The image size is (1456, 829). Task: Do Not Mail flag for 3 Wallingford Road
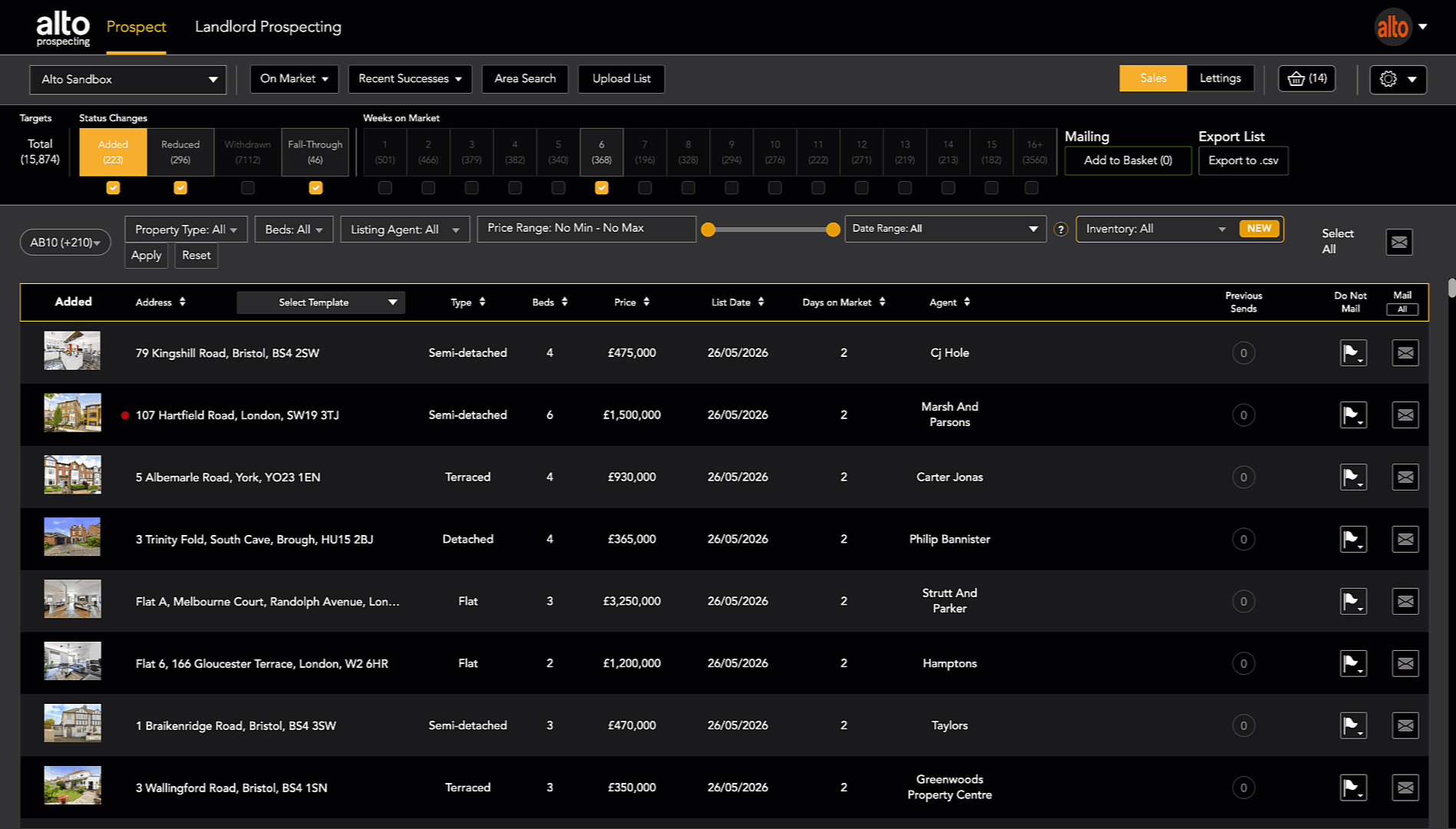(x=1353, y=788)
